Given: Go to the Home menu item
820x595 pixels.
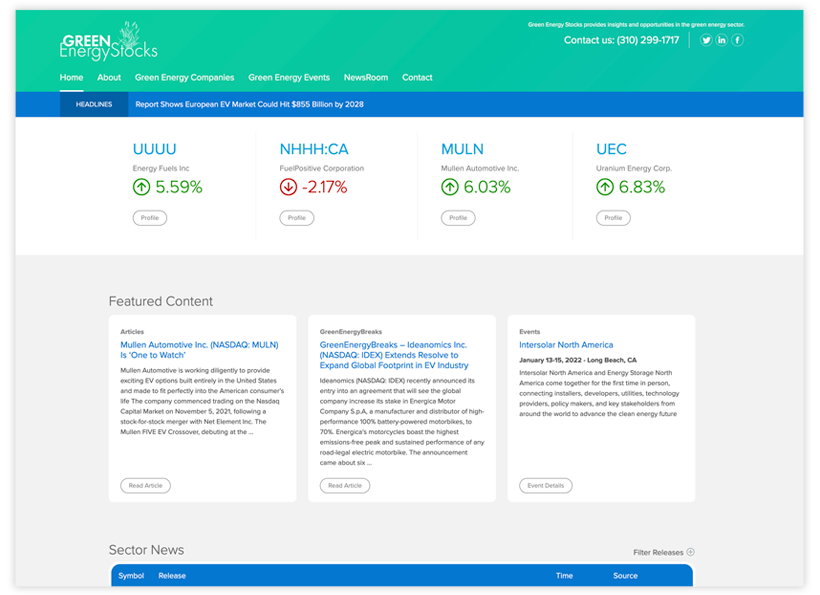Looking at the screenshot, I should (71, 77).
